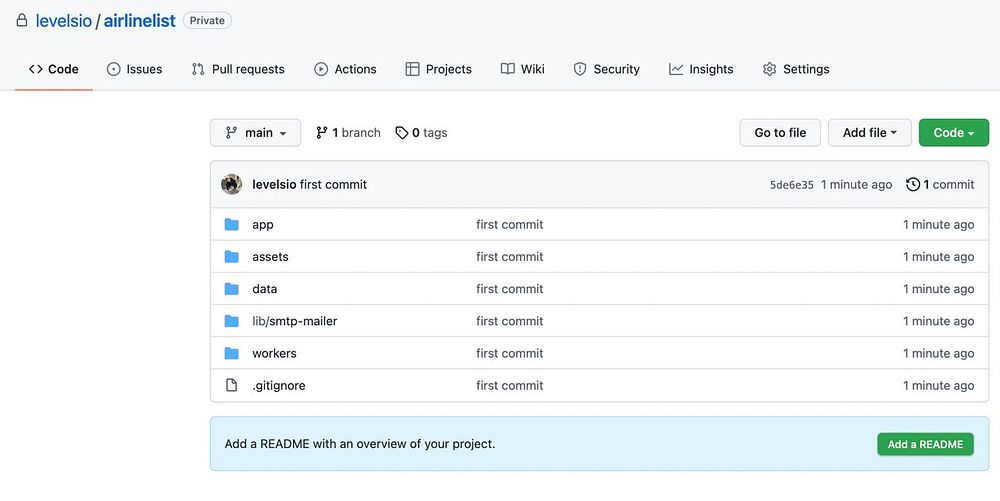The height and width of the screenshot is (501, 1000).
Task: Open the Projects tab
Action: (439, 69)
